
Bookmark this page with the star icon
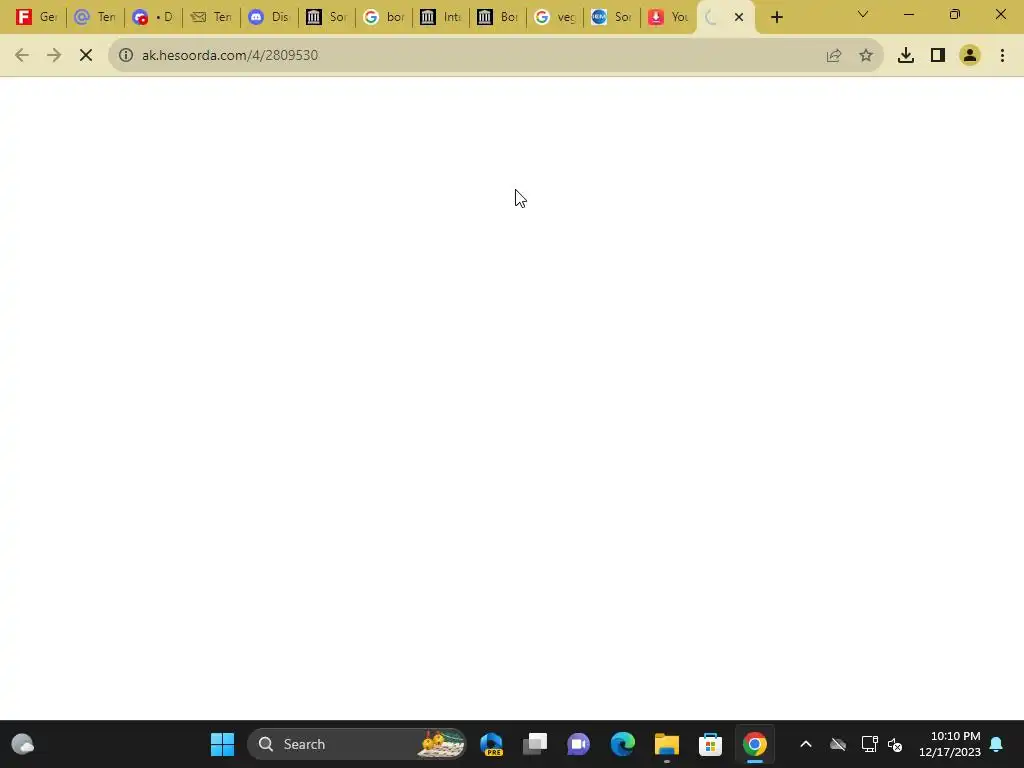866,56
